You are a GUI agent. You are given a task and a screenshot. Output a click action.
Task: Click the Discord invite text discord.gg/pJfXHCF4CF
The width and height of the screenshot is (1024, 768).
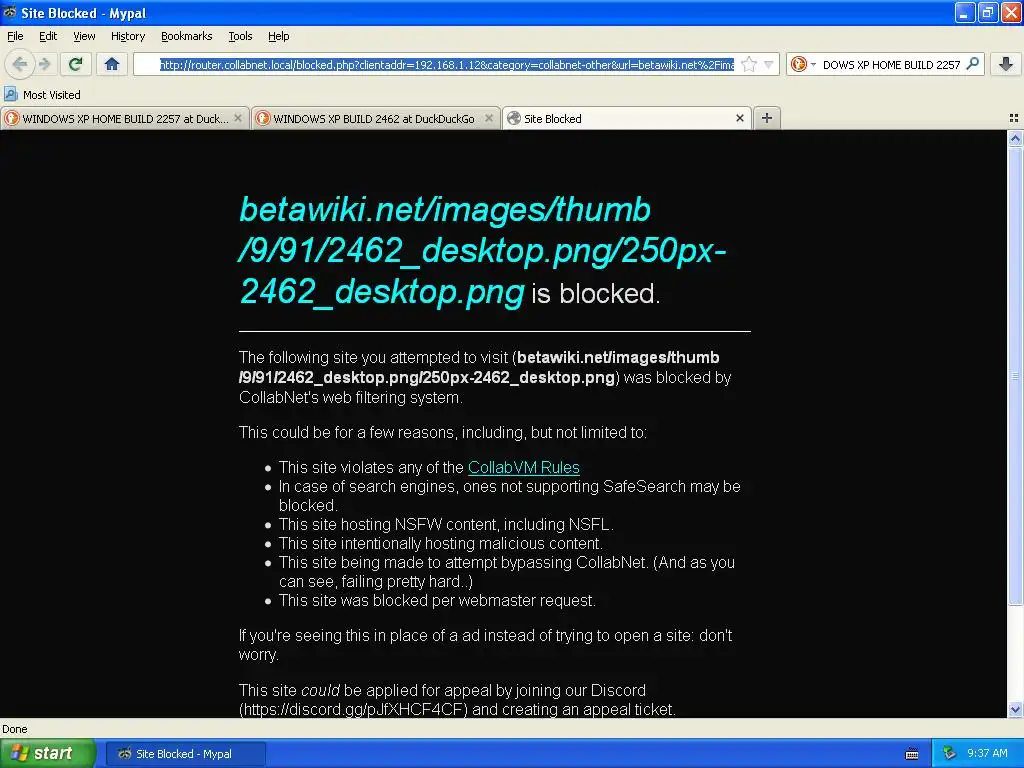(x=353, y=709)
